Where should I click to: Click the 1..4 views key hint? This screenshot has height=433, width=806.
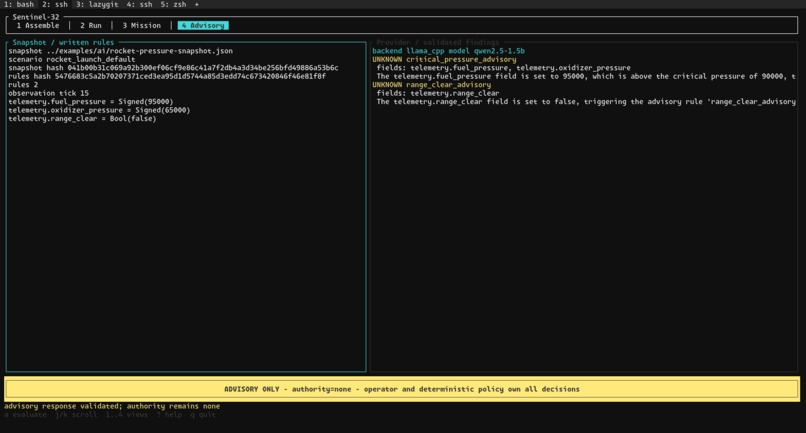point(126,414)
